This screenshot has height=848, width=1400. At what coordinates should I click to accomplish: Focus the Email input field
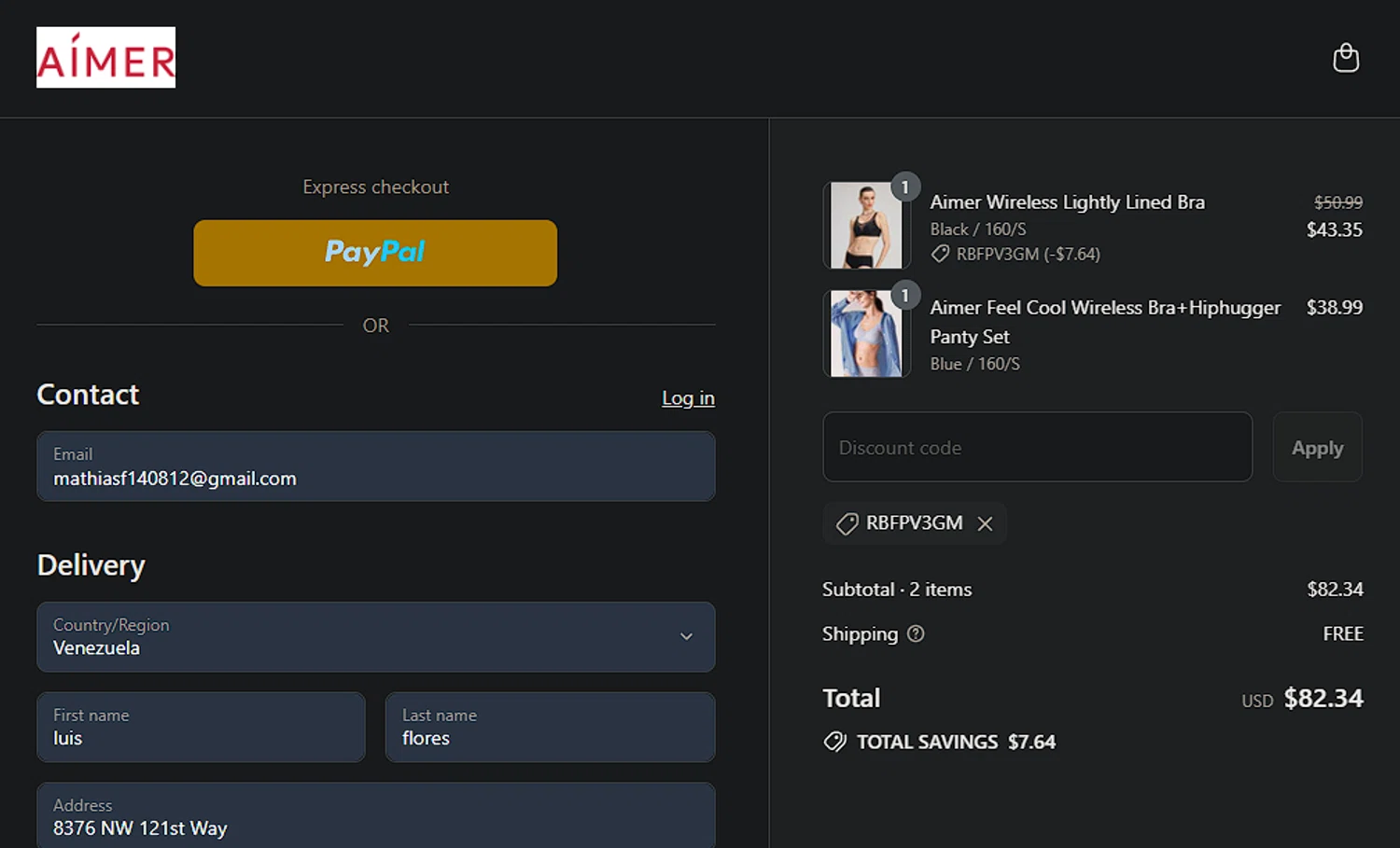coord(376,466)
